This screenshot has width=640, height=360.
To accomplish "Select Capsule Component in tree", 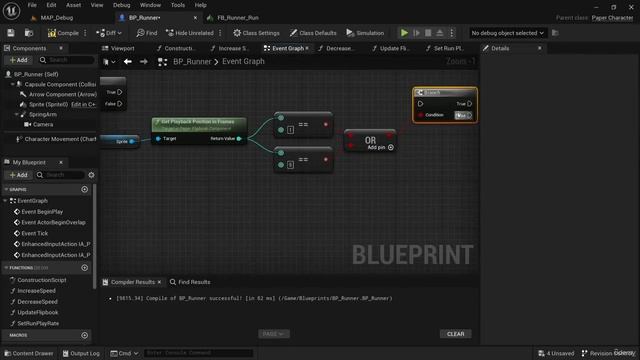I will point(60,84).
